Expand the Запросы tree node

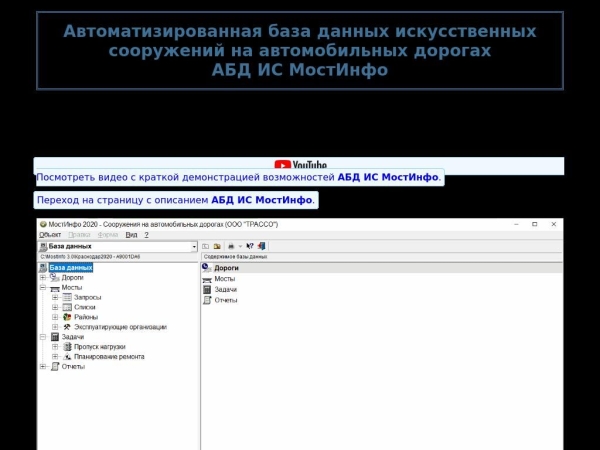pos(55,297)
